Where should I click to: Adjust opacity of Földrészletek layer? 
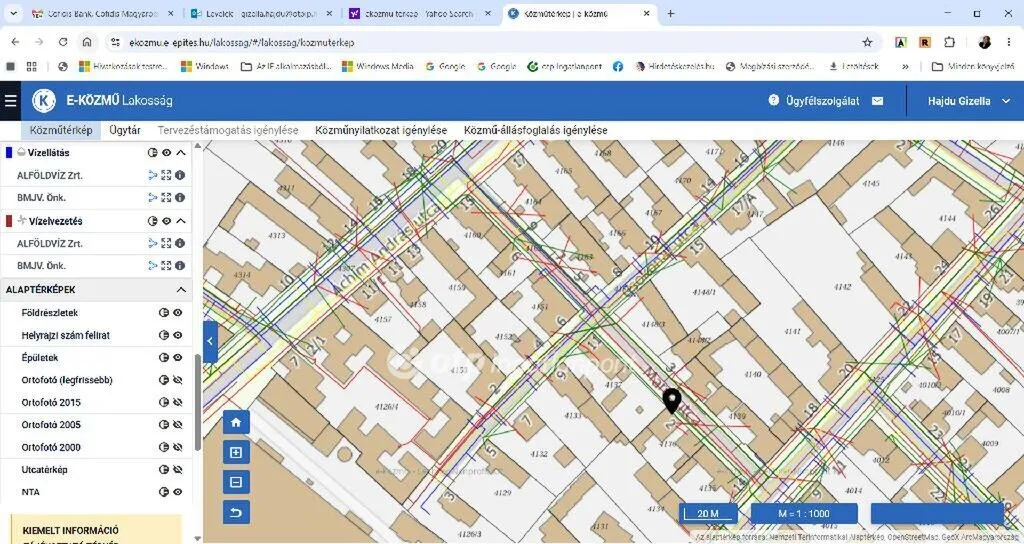[164, 313]
